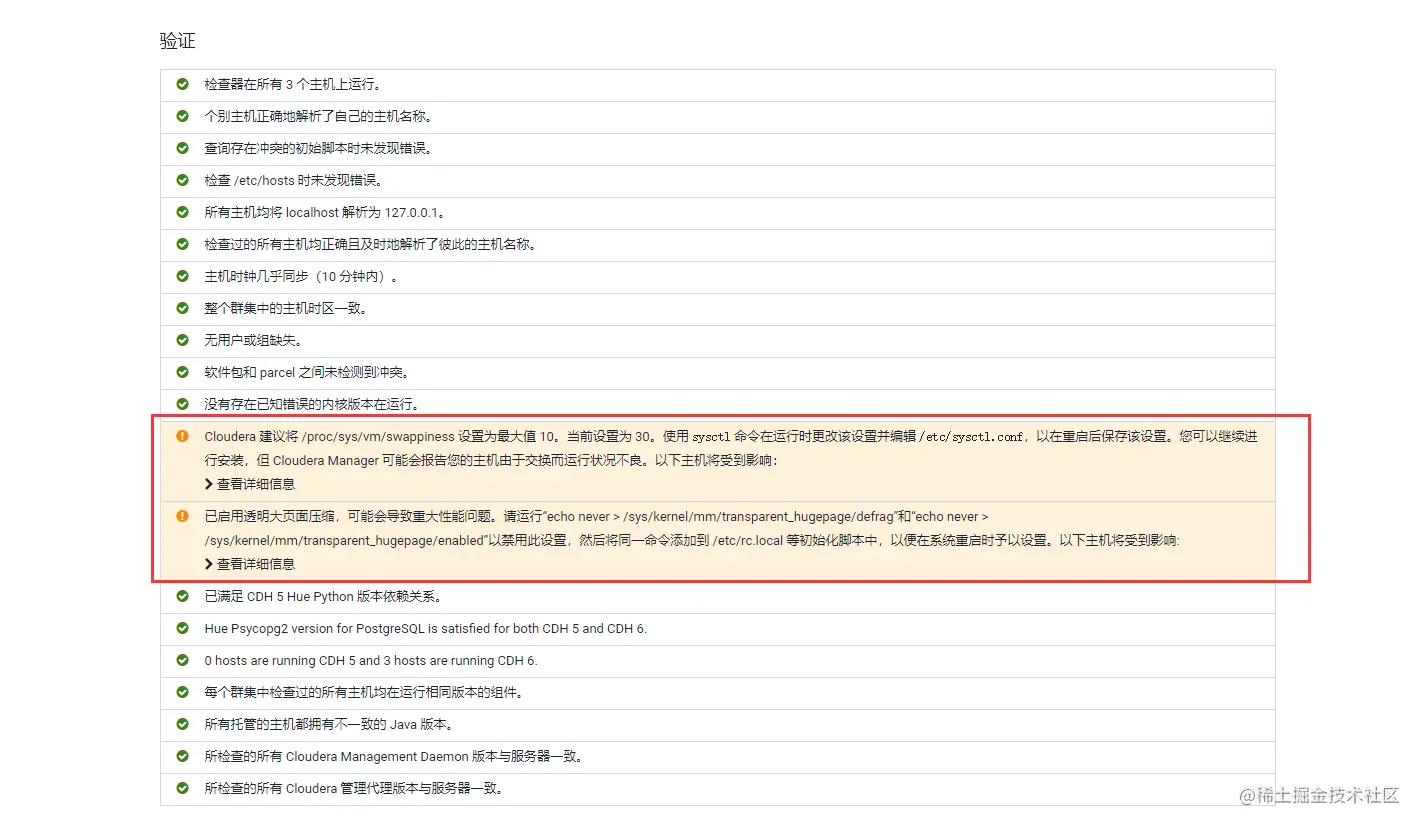This screenshot has width=1423, height=829.
Task: Click the orange warning icon for swappiness recommendation
Action: pos(182,437)
